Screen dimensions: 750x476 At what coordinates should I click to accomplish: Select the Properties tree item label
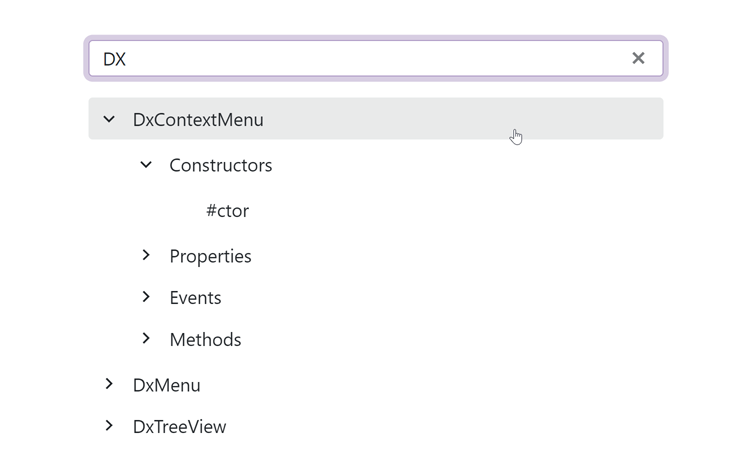(210, 256)
